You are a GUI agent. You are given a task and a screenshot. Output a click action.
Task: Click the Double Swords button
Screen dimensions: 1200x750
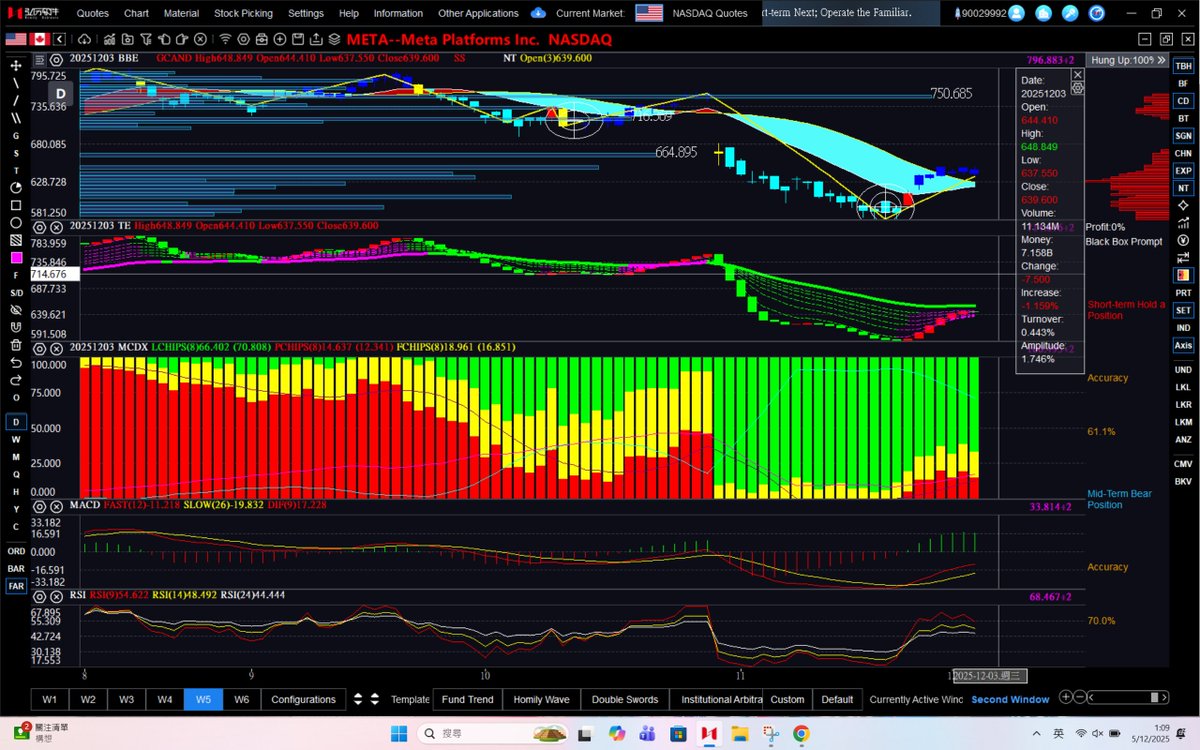pyautogui.click(x=624, y=699)
